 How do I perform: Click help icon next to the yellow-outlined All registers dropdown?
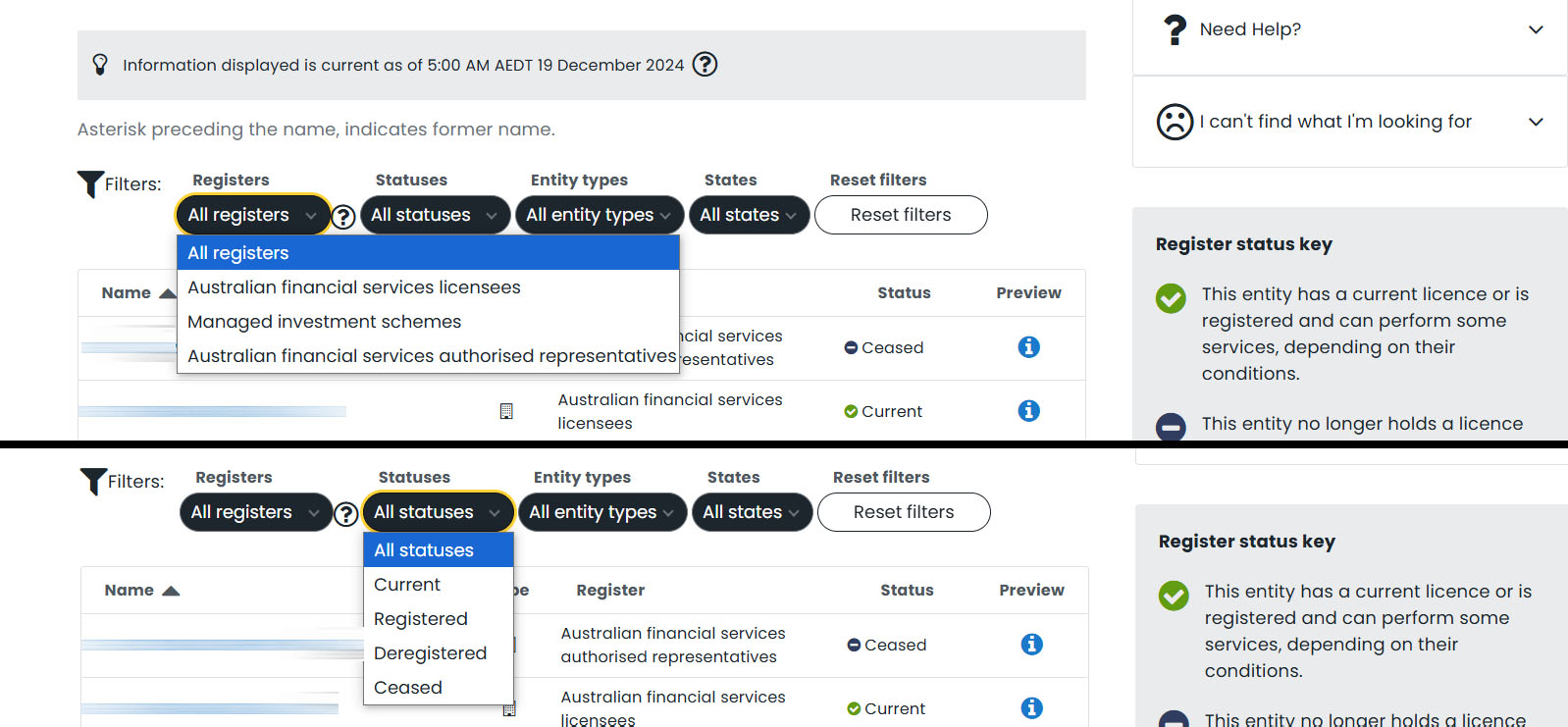tap(343, 217)
